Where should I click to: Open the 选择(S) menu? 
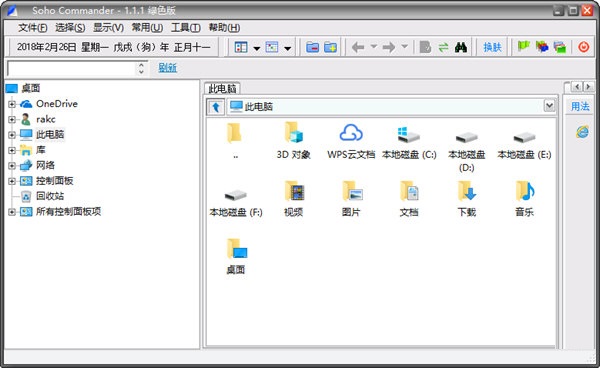click(70, 28)
